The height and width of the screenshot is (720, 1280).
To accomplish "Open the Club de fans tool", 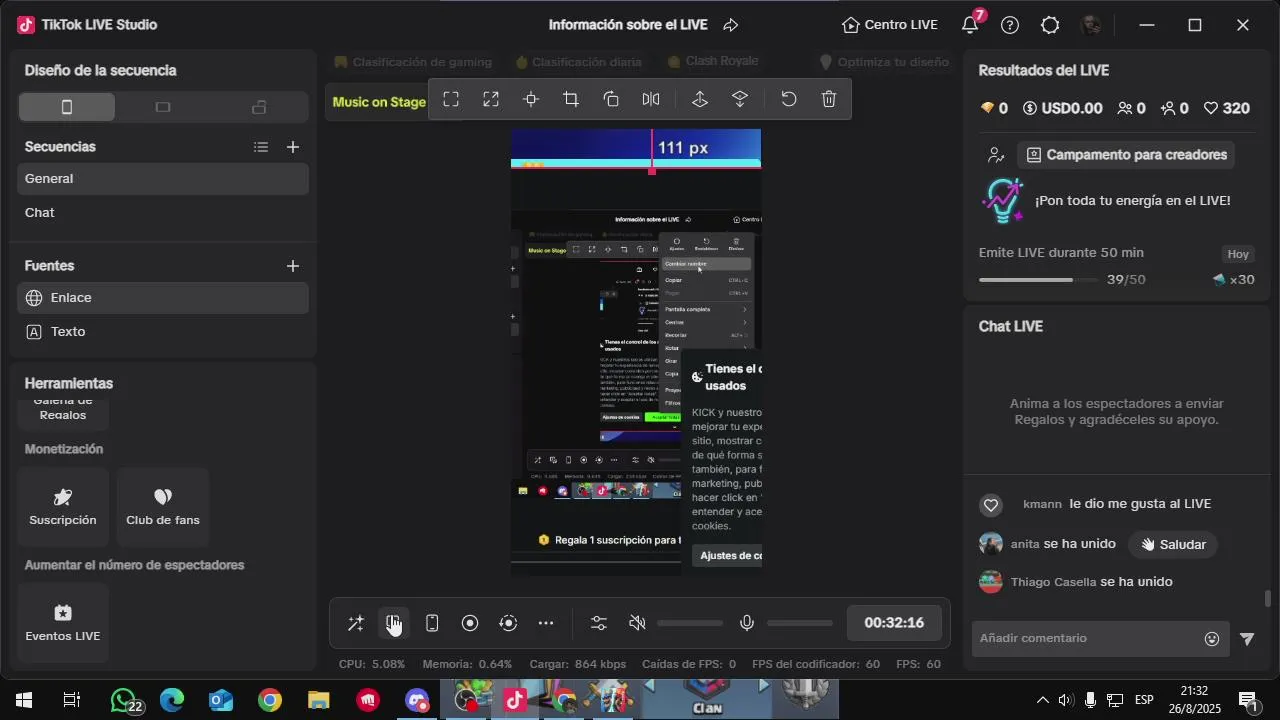I will tap(163, 507).
